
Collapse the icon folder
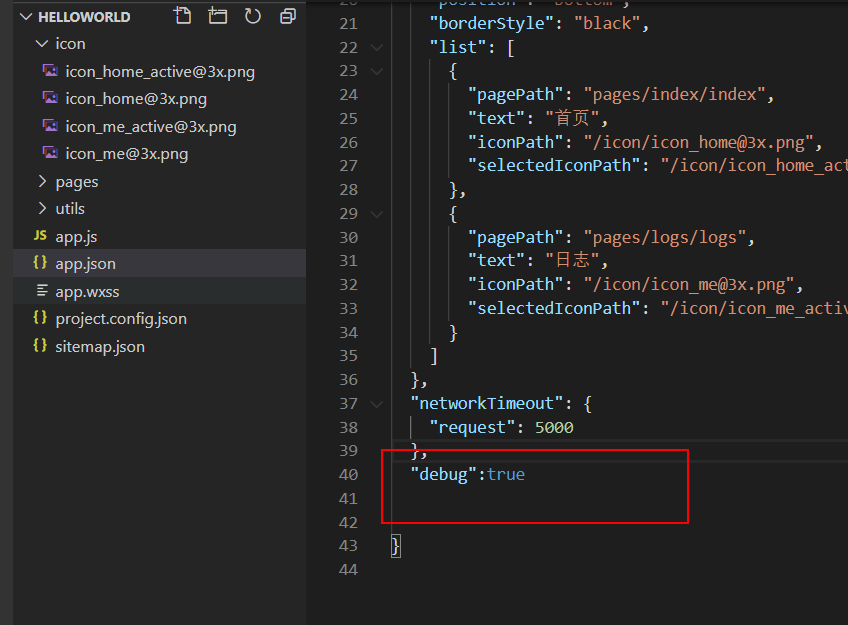point(42,44)
